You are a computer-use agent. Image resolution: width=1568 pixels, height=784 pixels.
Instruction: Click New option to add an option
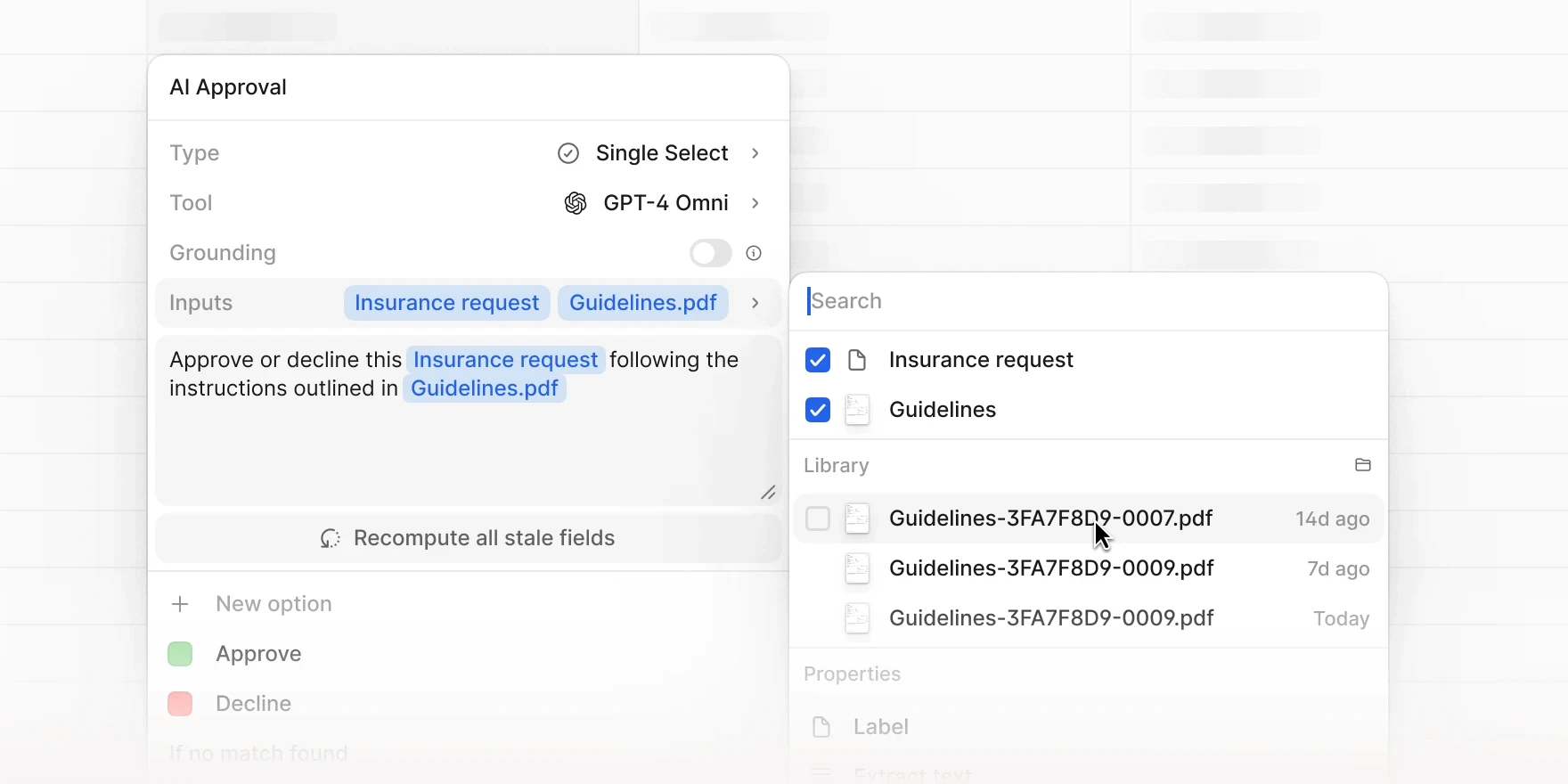tap(274, 604)
